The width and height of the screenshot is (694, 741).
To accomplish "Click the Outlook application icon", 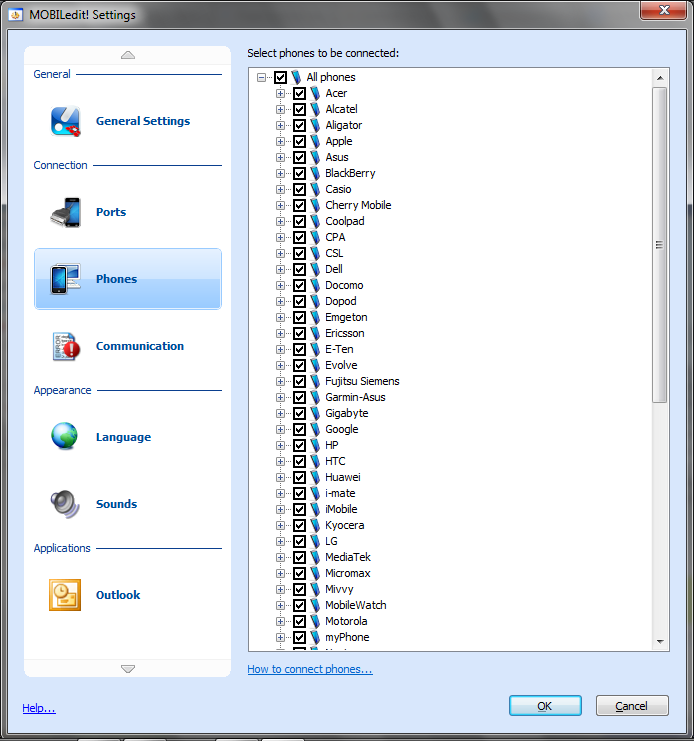I will tap(65, 595).
